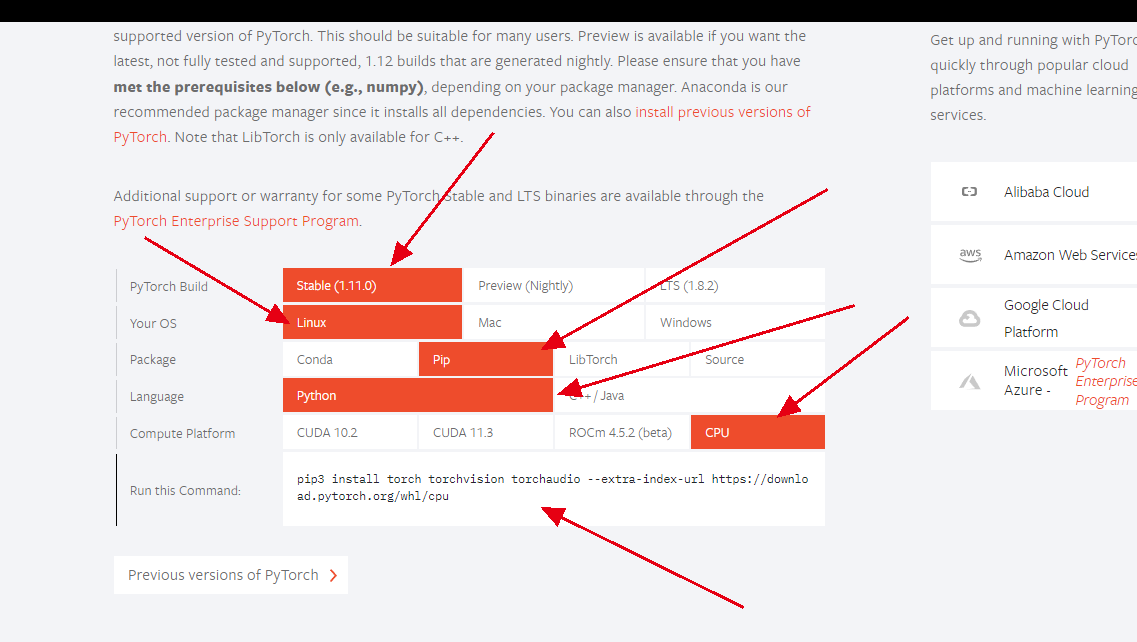The width and height of the screenshot is (1137, 642).
Task: Expand Previous versions of PyTorch
Action: coord(230,575)
